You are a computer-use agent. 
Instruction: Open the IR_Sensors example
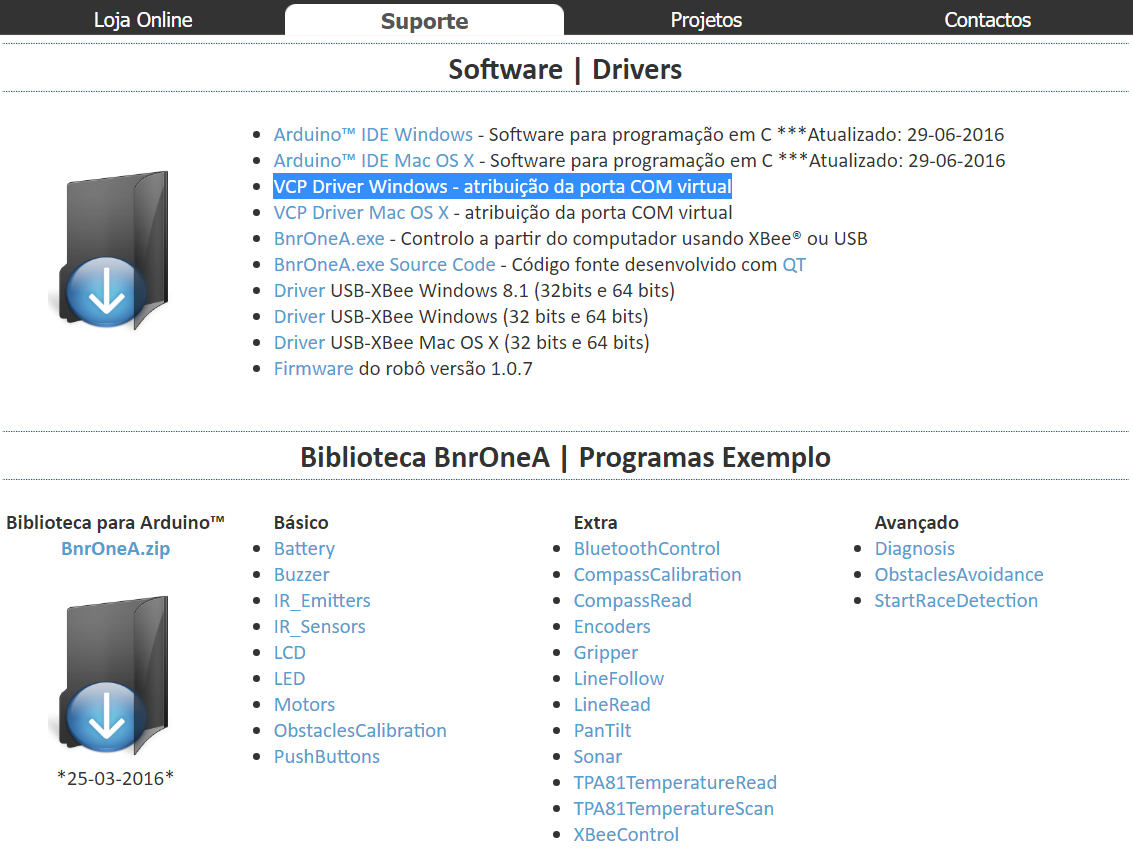(x=319, y=627)
